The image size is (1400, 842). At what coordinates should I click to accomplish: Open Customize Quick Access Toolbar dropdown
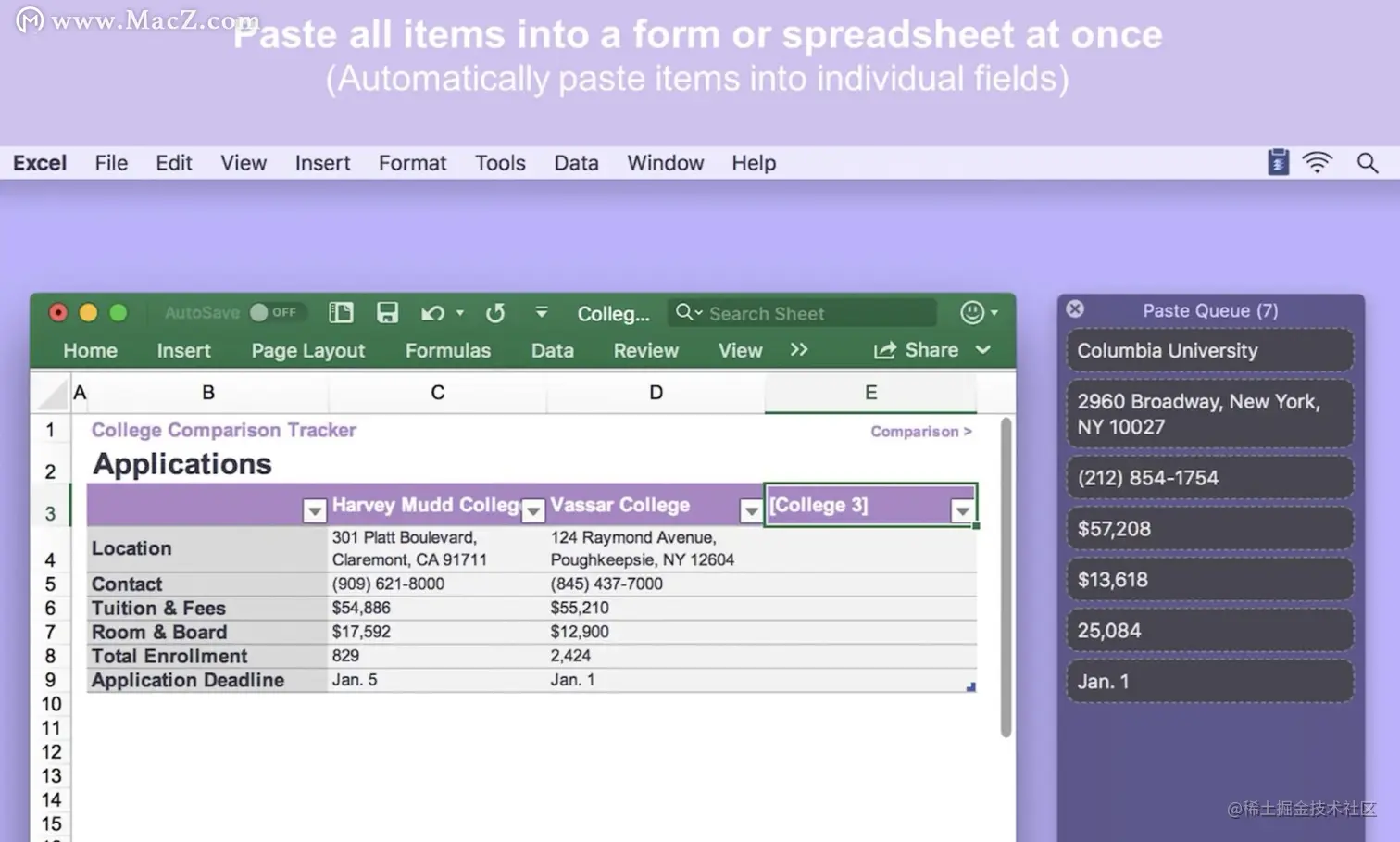pos(542,313)
